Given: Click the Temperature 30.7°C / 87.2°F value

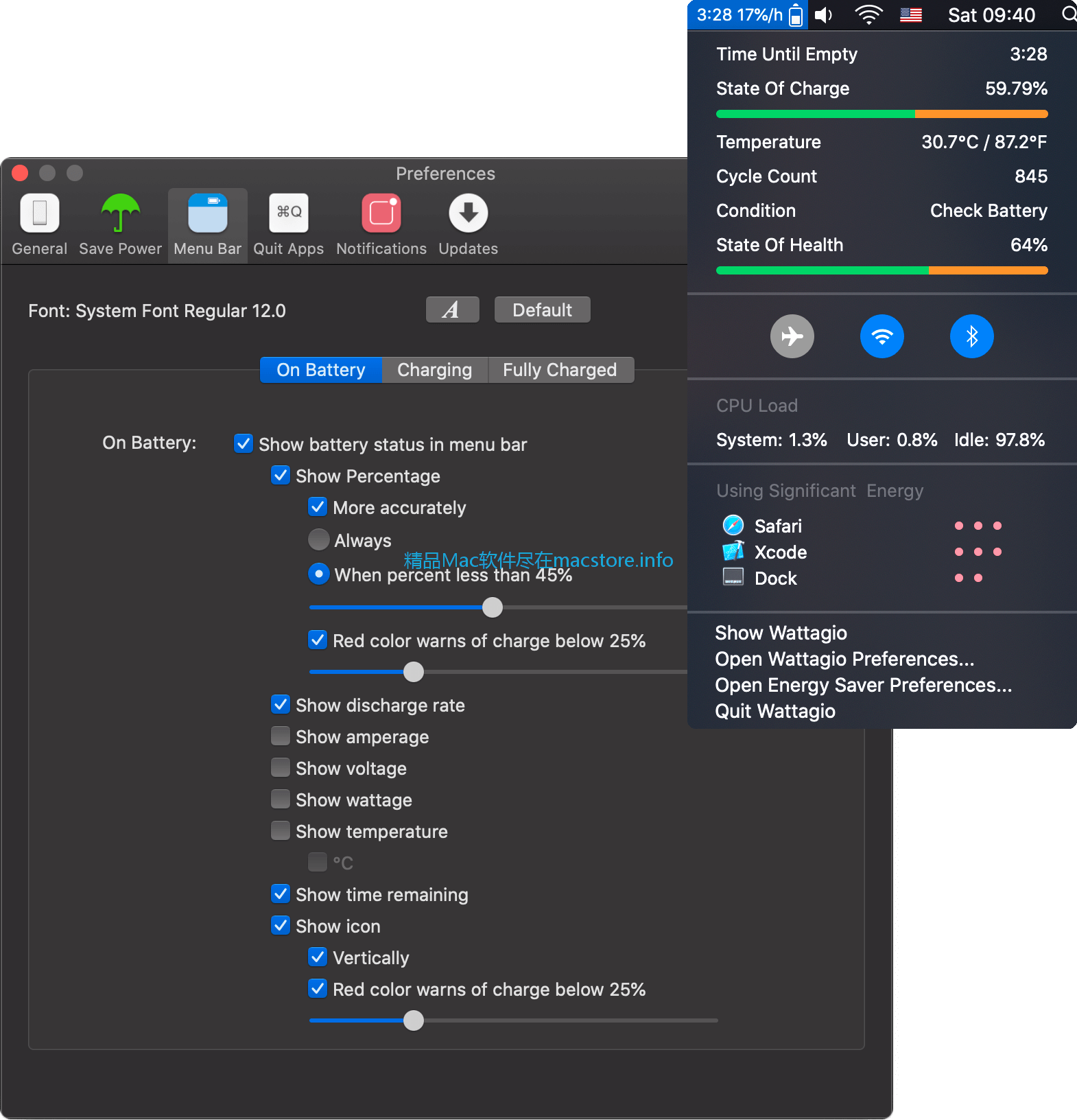Looking at the screenshot, I should pos(984,142).
